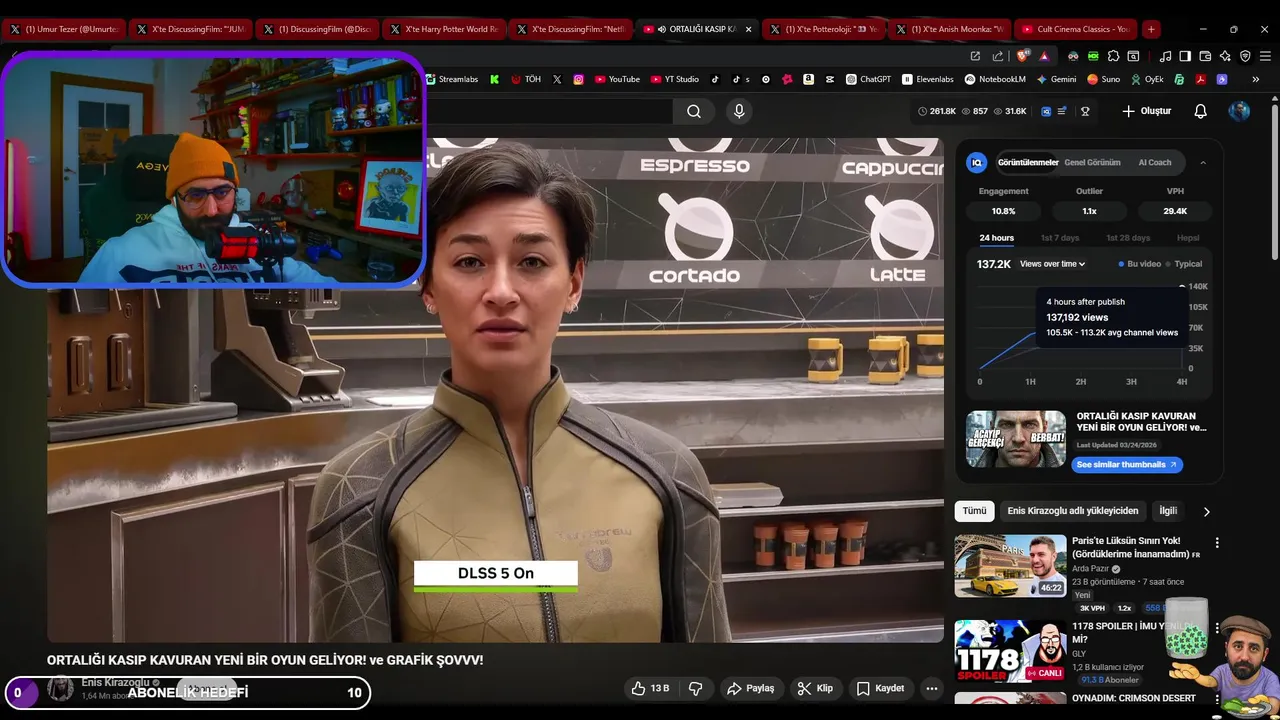Viewport: 1280px width, 720px height.
Task: Switch to the Görüntülenmeler tab
Action: tap(1028, 162)
